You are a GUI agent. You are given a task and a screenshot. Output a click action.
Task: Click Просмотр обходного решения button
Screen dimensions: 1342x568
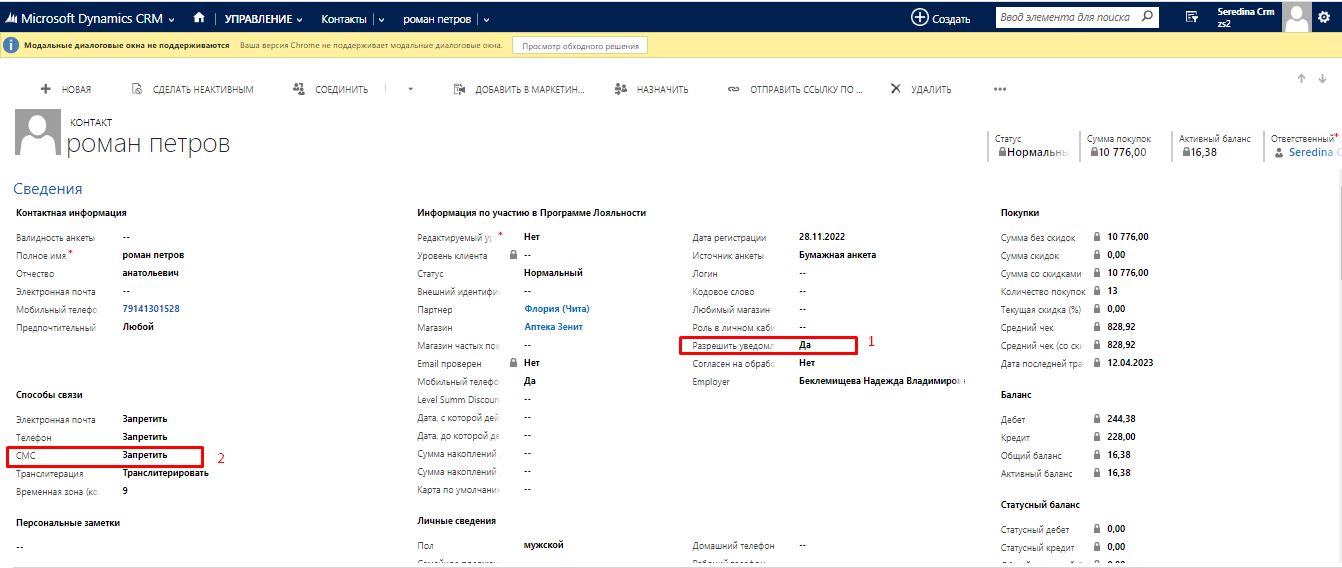(580, 45)
